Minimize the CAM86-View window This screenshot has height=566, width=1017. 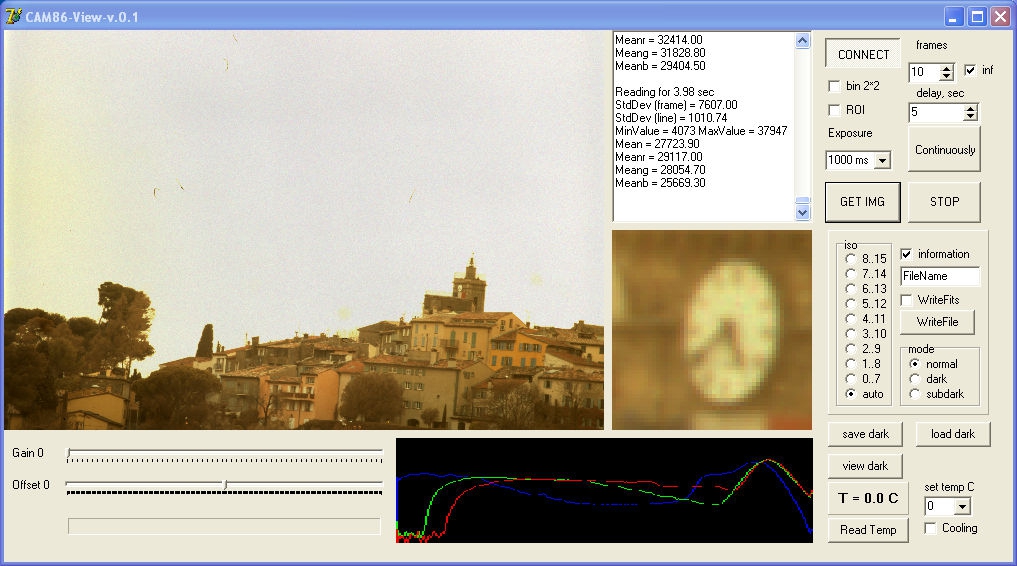(x=953, y=17)
